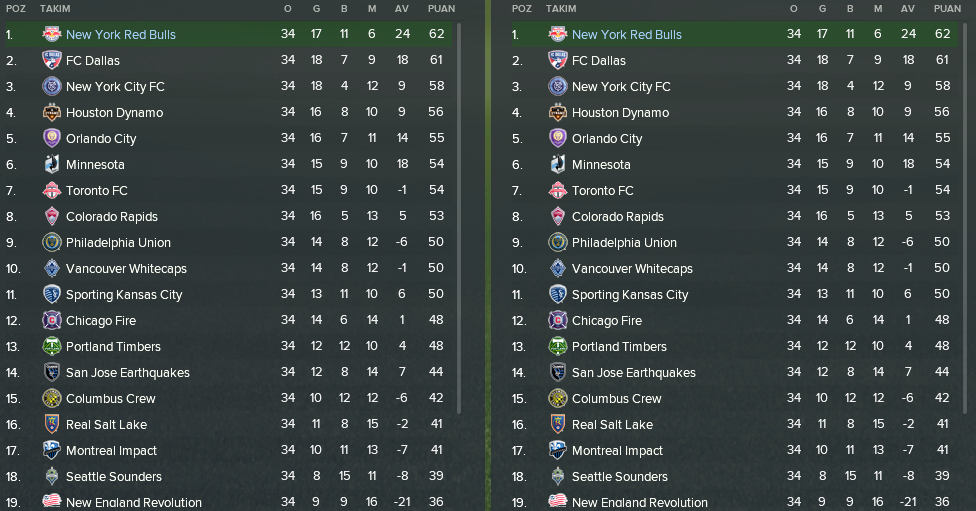Click the left table's vertical scrollbar
The height and width of the screenshot is (511, 976).
point(459,218)
